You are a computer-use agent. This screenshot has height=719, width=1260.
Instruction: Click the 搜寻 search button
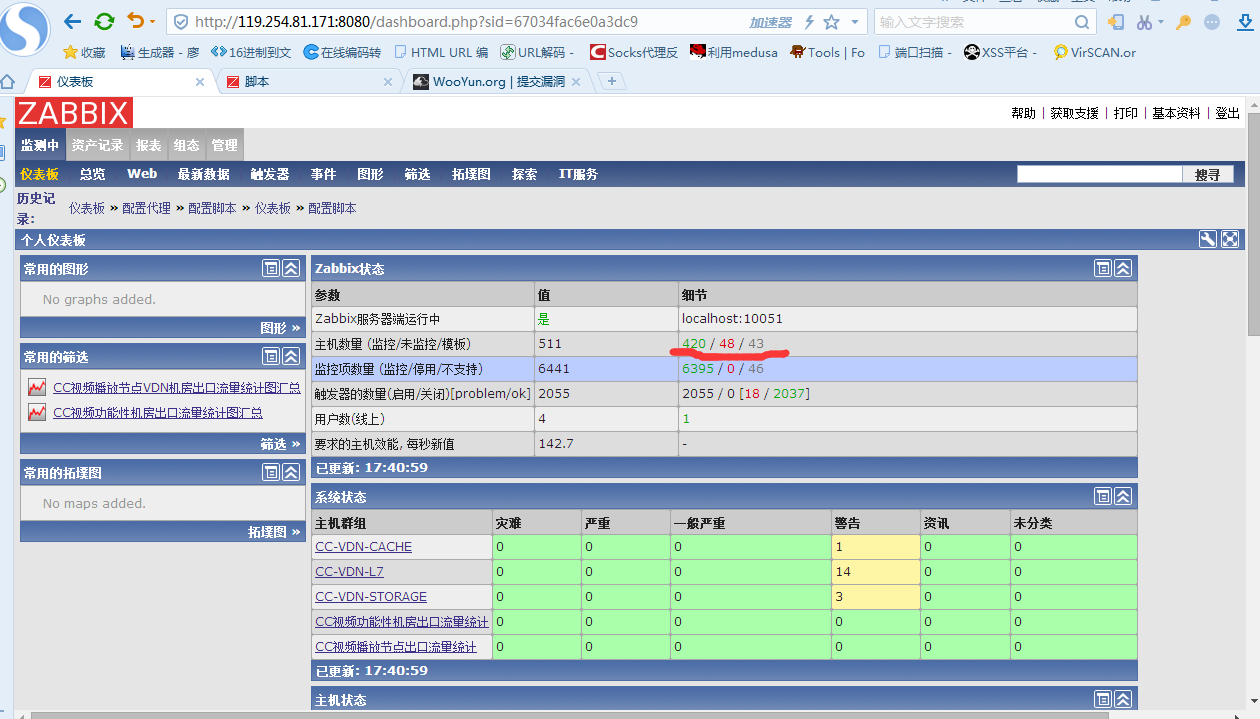point(1207,174)
